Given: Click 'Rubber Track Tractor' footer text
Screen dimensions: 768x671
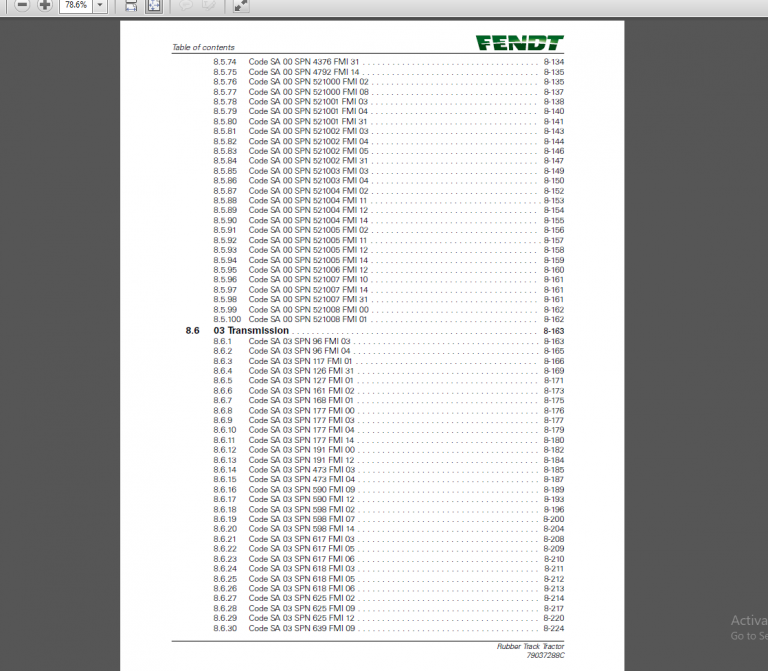Looking at the screenshot, I should coord(530,647).
